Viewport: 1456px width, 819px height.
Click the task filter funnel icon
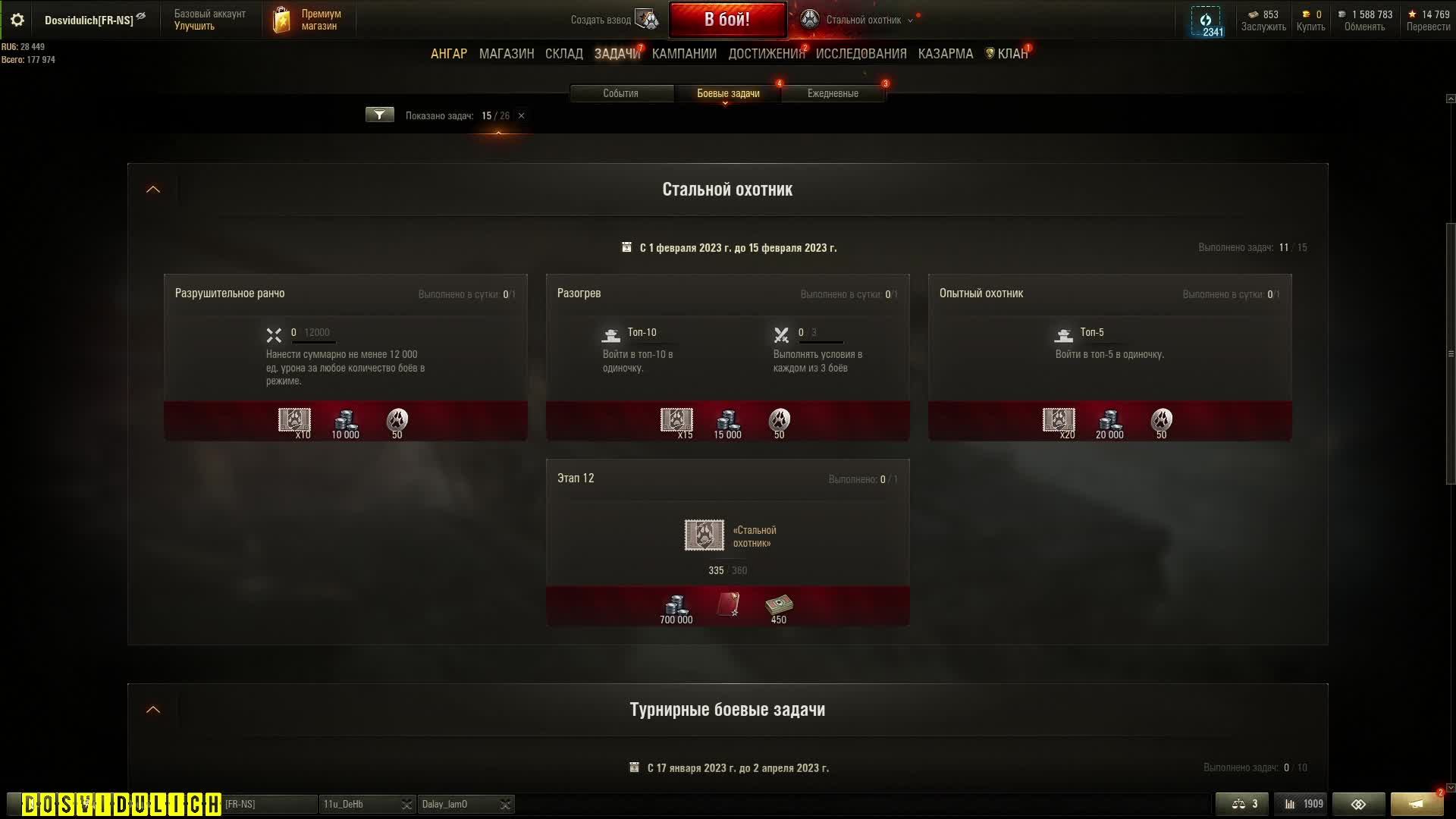(379, 115)
